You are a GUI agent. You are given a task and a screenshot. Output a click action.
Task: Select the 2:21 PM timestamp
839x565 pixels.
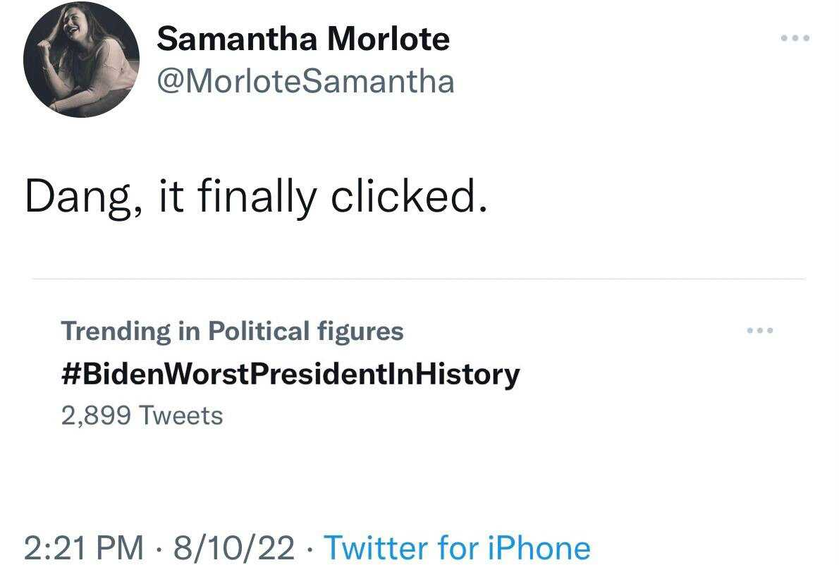click(x=84, y=548)
